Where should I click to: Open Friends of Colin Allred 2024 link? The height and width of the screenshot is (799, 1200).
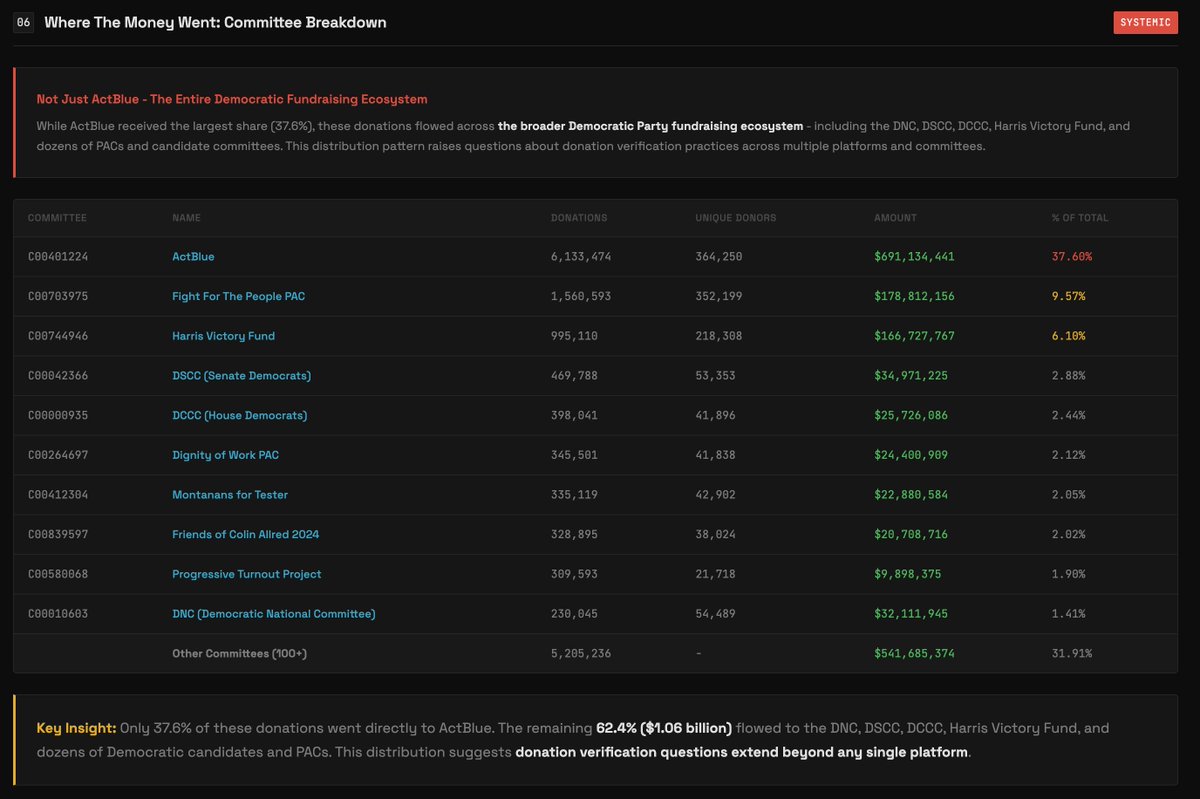point(246,535)
